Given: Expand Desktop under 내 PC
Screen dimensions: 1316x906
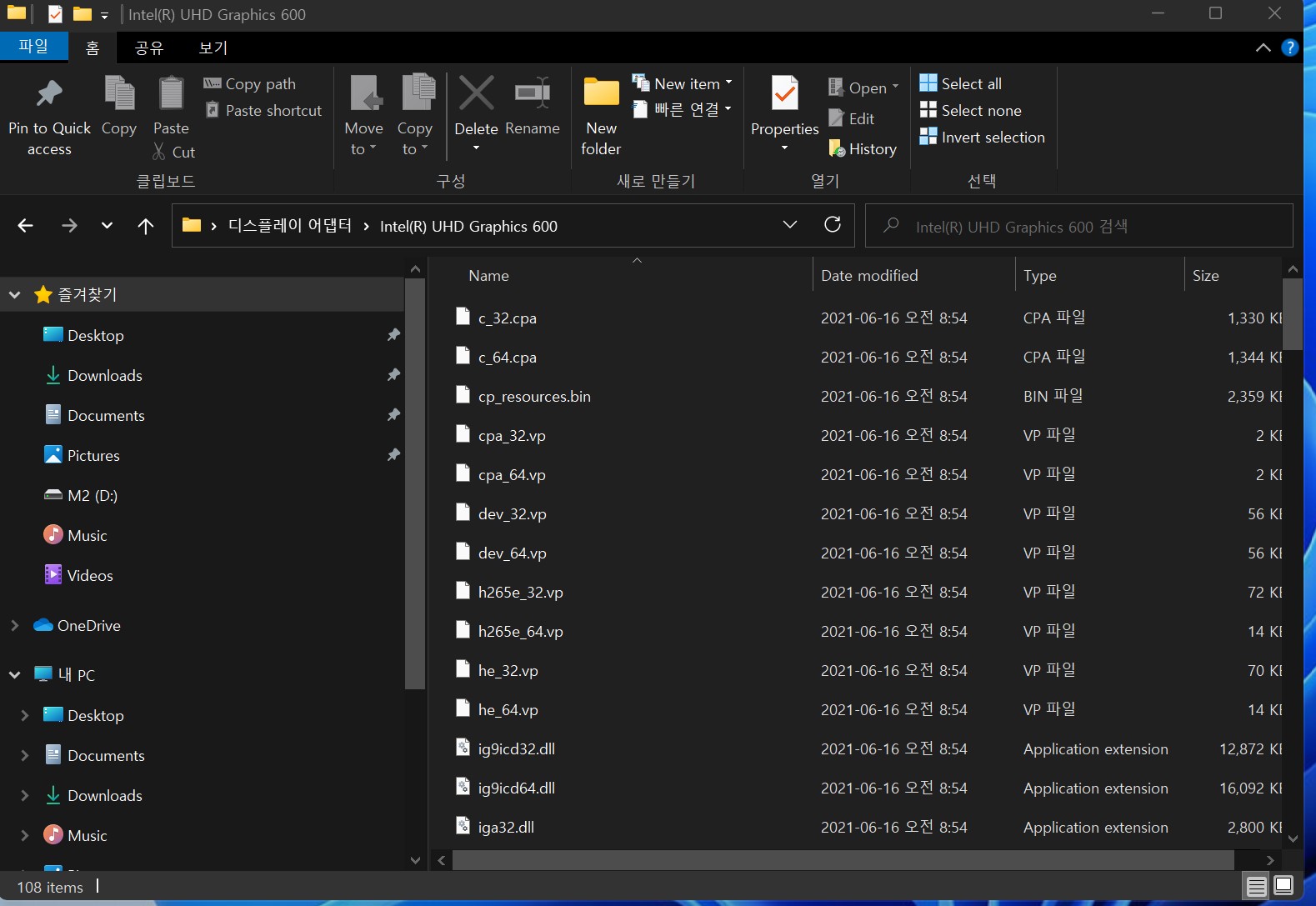Looking at the screenshot, I should tap(24, 715).
